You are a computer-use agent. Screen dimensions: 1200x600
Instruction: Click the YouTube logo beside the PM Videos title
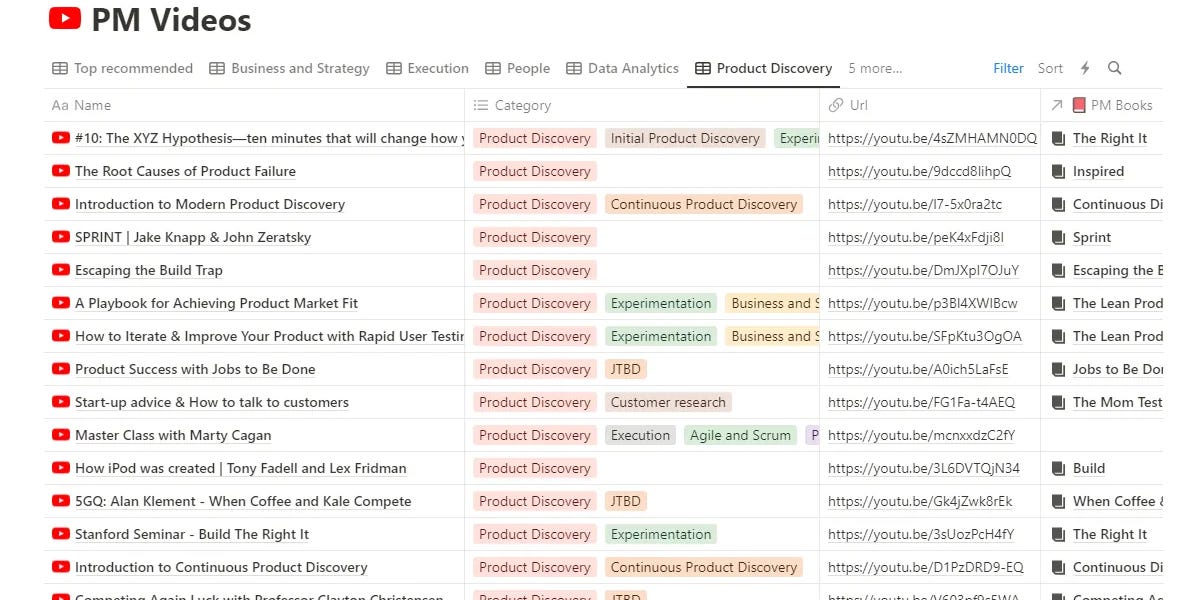tap(64, 18)
